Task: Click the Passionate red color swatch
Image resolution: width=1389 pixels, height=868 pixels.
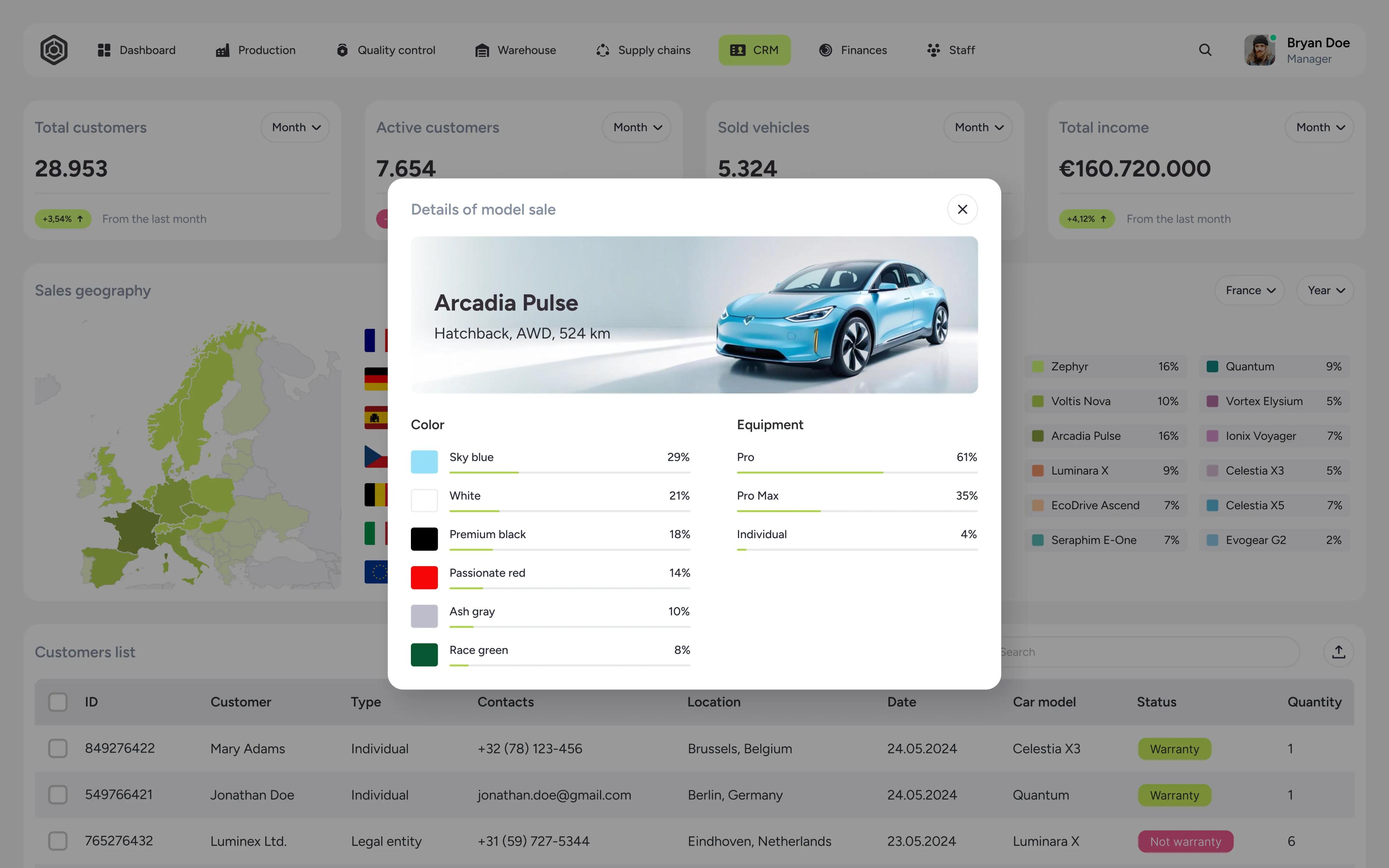Action: pos(424,578)
